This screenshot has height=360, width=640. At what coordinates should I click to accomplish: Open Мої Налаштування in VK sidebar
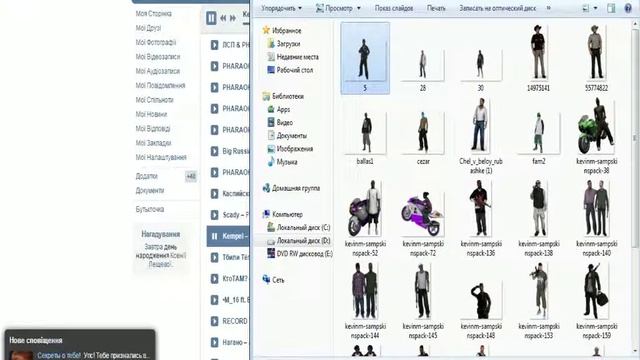pyautogui.click(x=161, y=157)
